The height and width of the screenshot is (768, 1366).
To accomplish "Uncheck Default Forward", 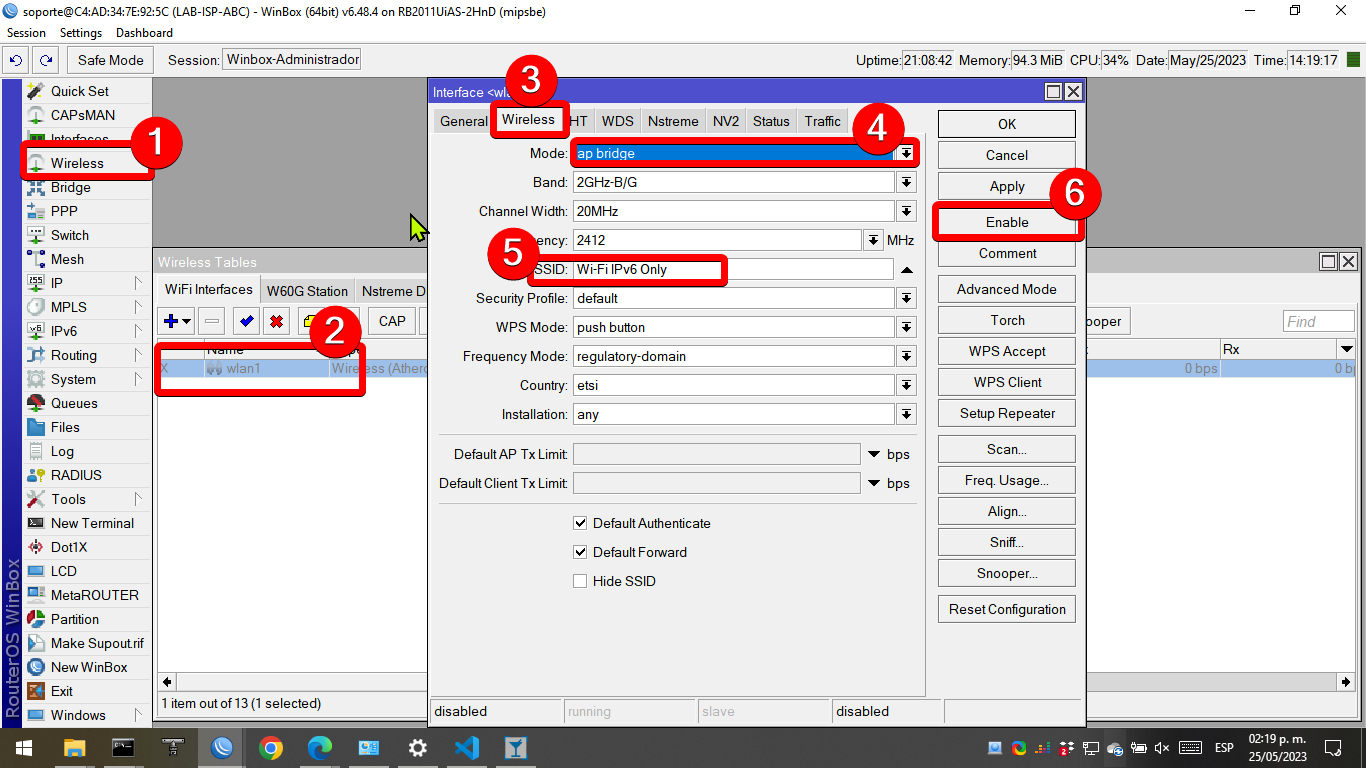I will click(579, 551).
